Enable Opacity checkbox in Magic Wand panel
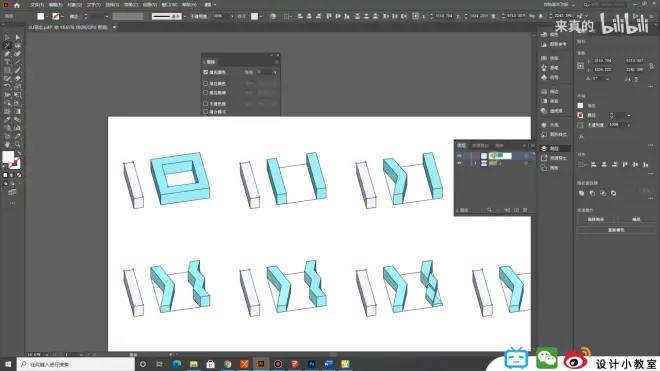660x371 pixels. [205, 103]
